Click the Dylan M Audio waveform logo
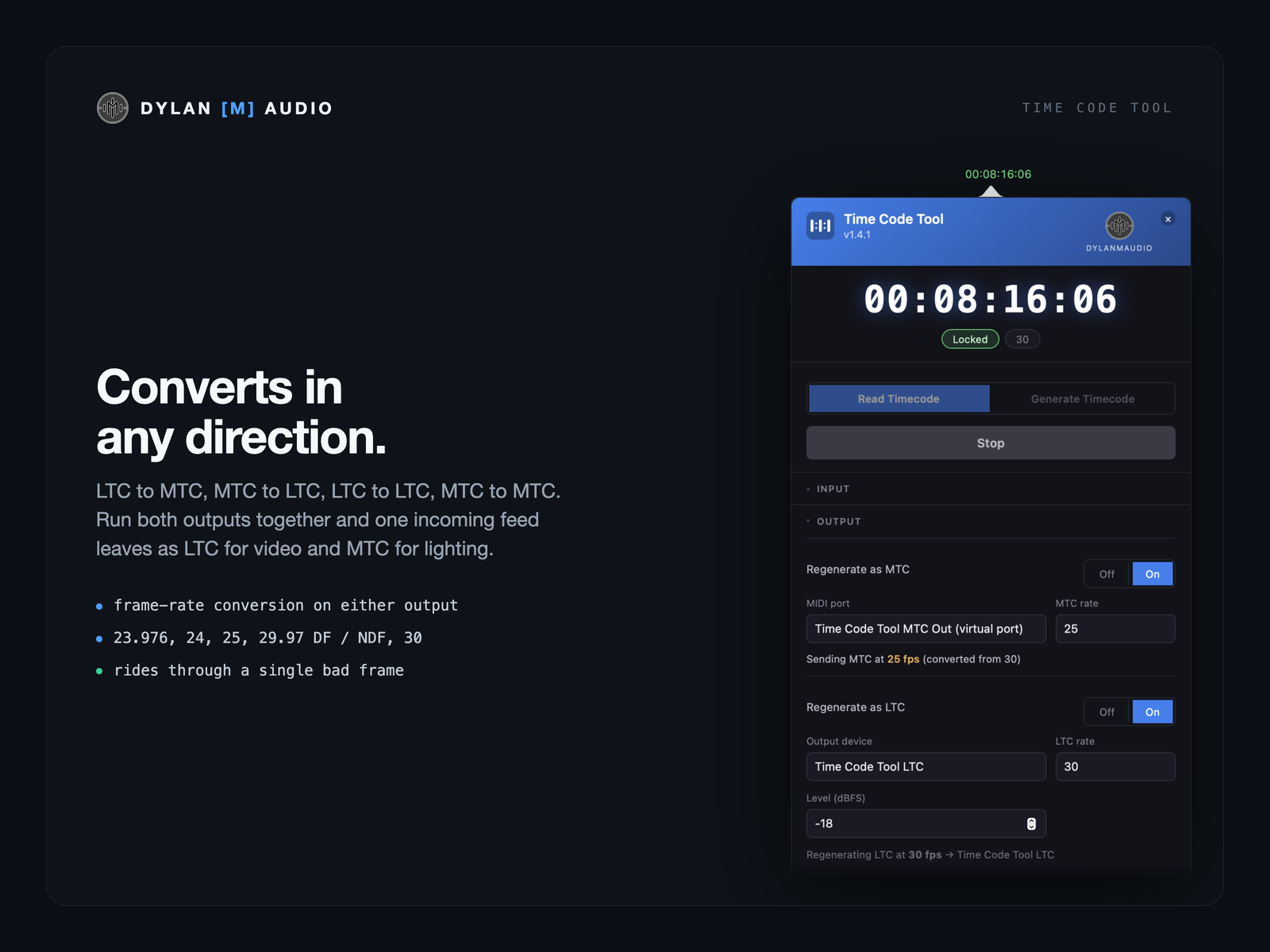The height and width of the screenshot is (952, 1270). [x=113, y=108]
